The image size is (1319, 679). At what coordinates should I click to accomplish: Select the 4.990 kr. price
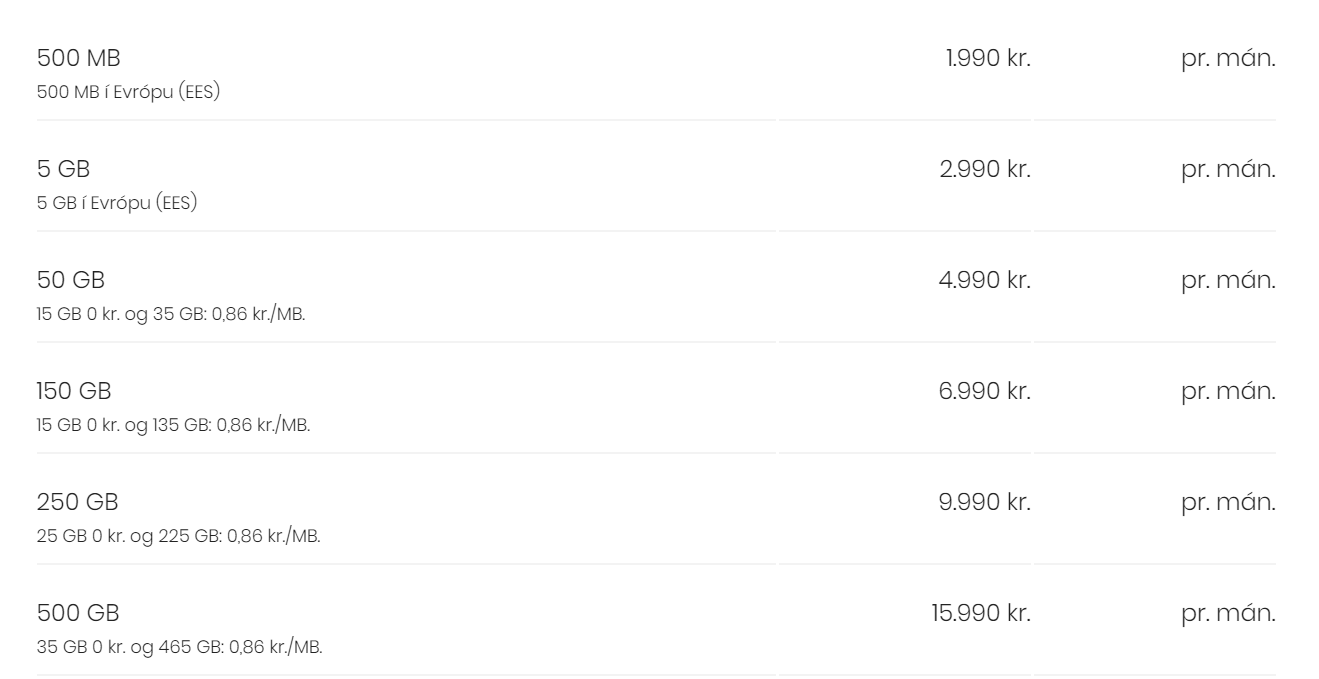[985, 280]
